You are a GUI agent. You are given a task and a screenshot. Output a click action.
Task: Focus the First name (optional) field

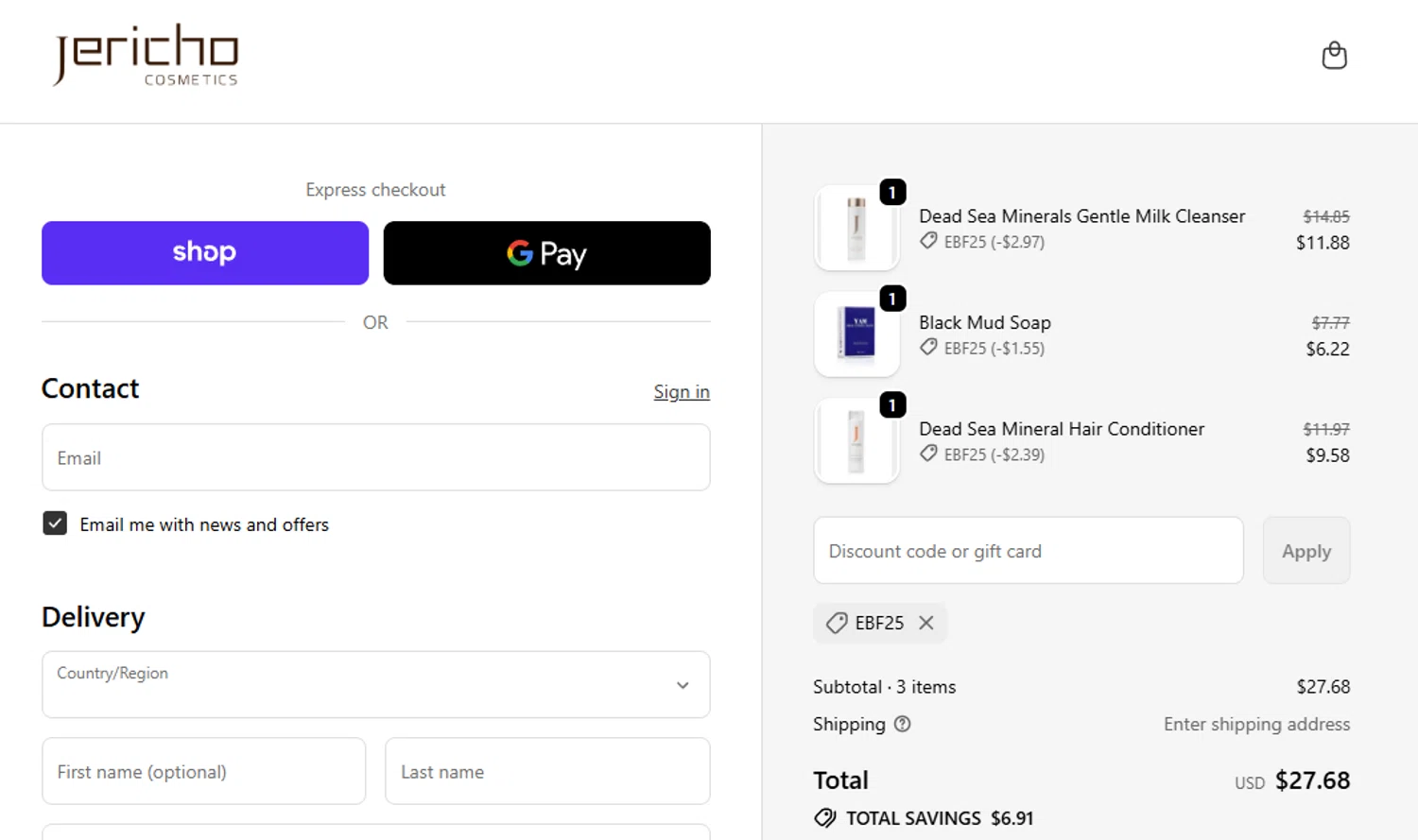pos(203,771)
